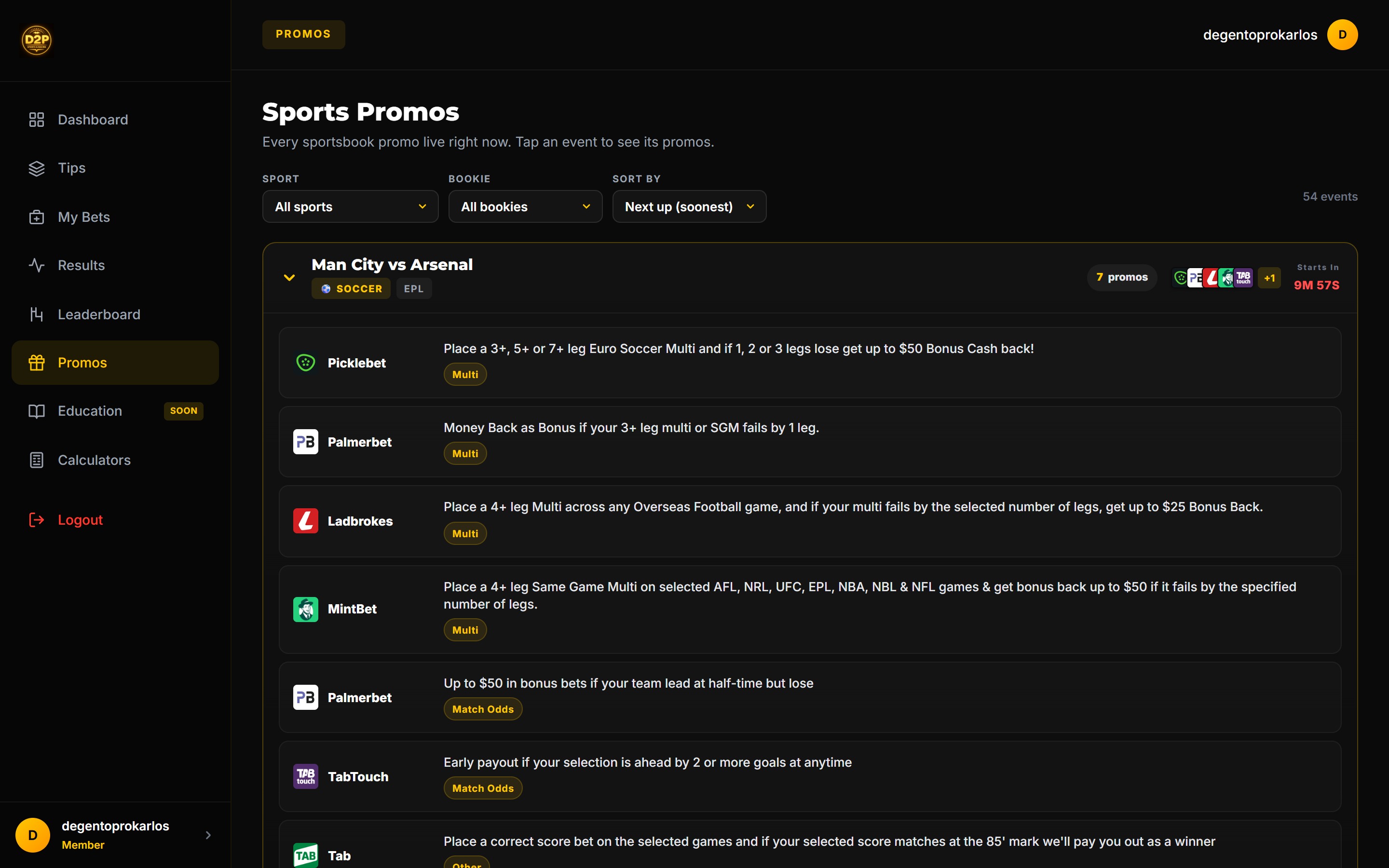Click the degentoprokarlos profile avatar
The width and height of the screenshot is (1389, 868).
[1343, 34]
